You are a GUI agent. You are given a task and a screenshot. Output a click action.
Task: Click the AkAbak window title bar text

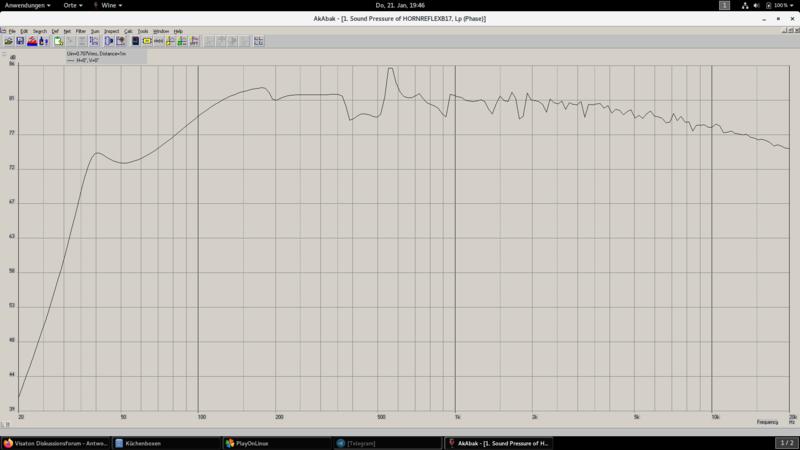click(x=399, y=18)
